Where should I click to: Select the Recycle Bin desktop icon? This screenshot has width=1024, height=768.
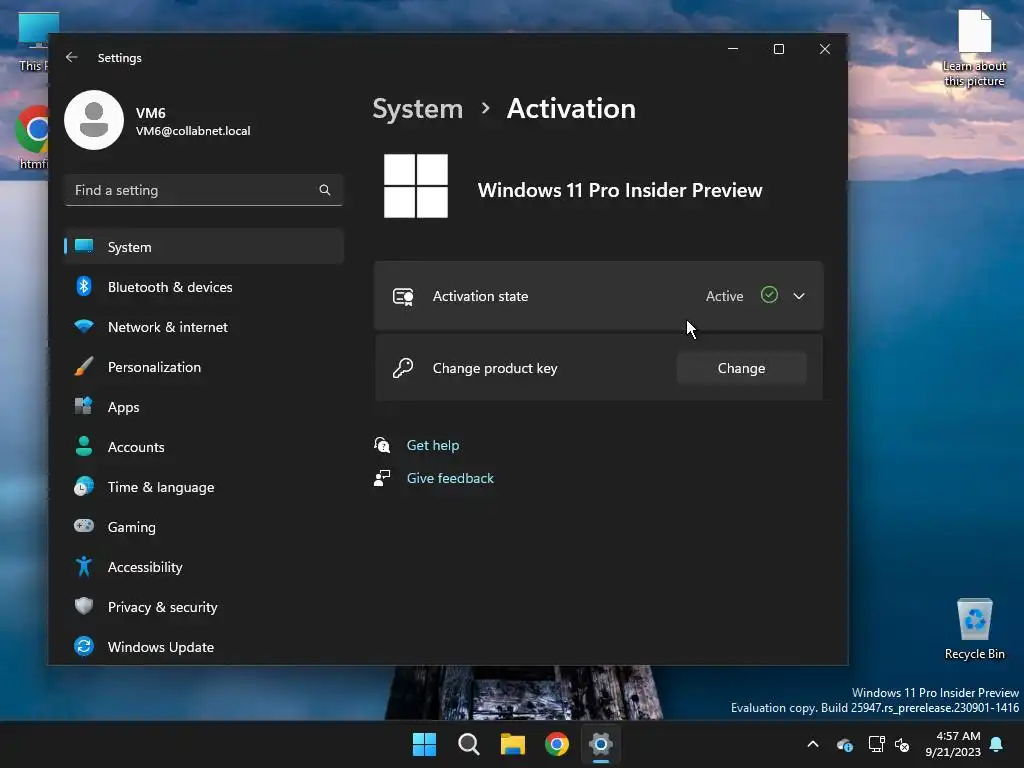click(974, 628)
